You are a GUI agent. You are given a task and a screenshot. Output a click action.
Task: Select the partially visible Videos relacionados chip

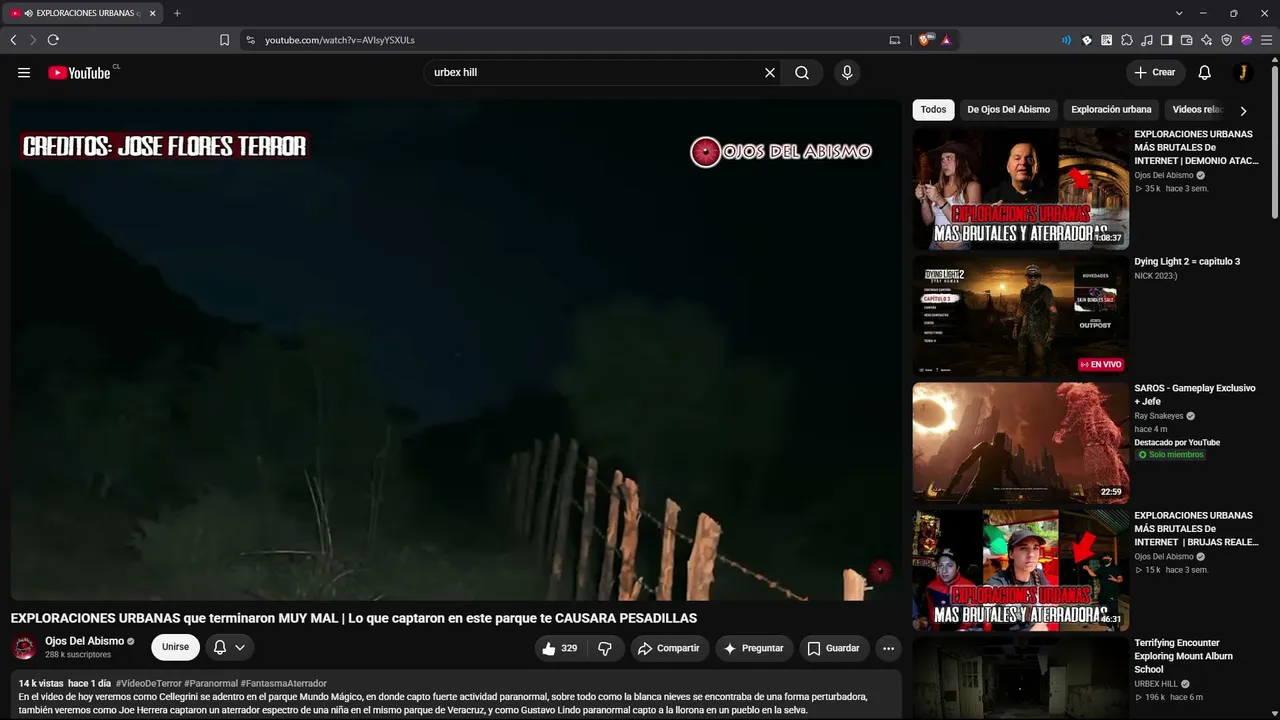tap(1197, 110)
